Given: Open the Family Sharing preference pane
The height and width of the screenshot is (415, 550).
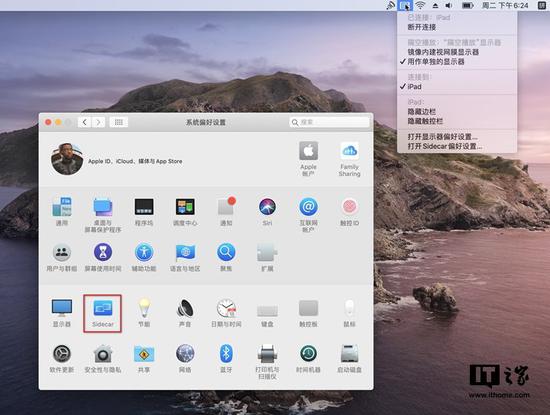Looking at the screenshot, I should coord(349,159).
